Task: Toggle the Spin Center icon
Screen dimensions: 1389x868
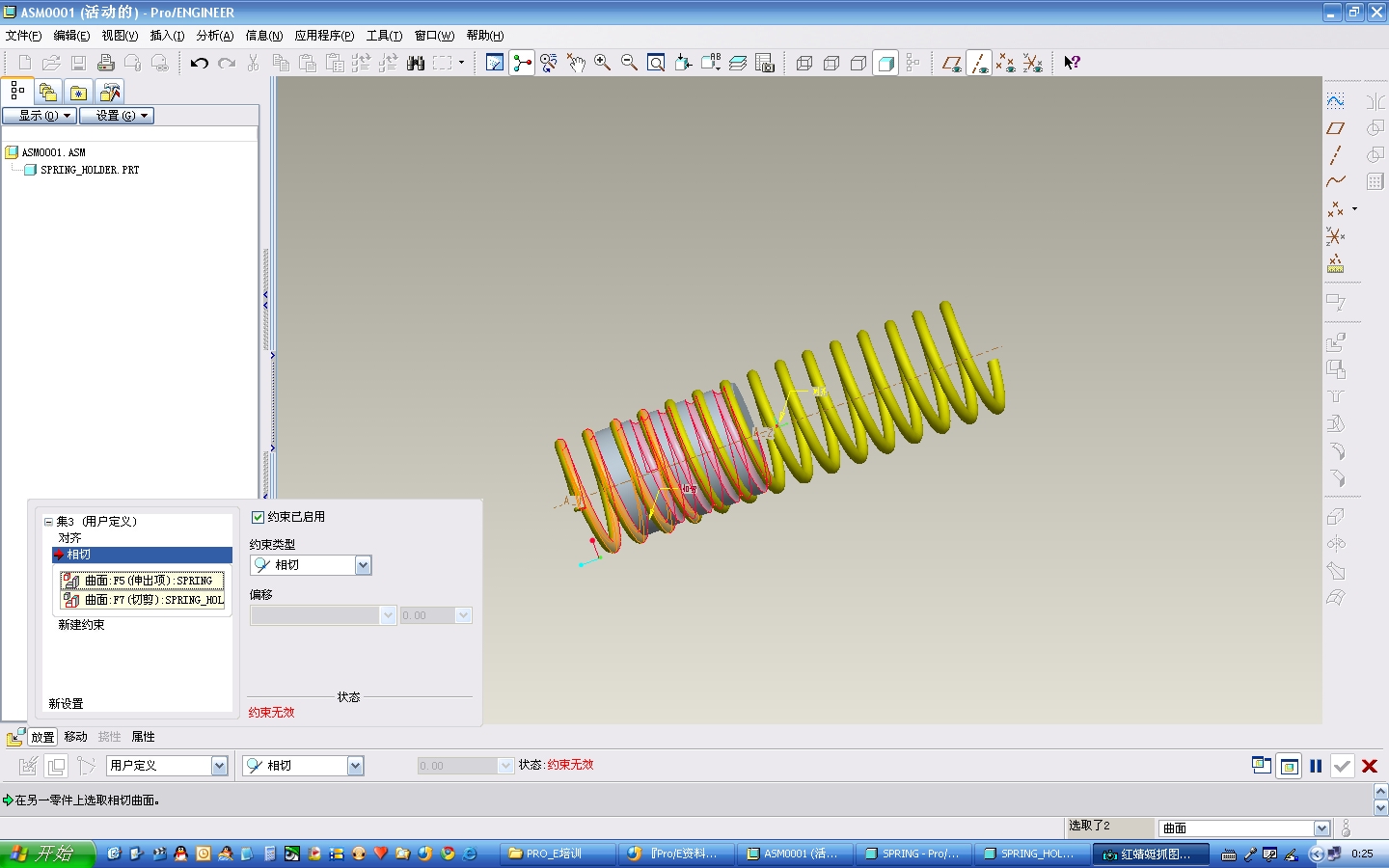Action: [x=522, y=63]
